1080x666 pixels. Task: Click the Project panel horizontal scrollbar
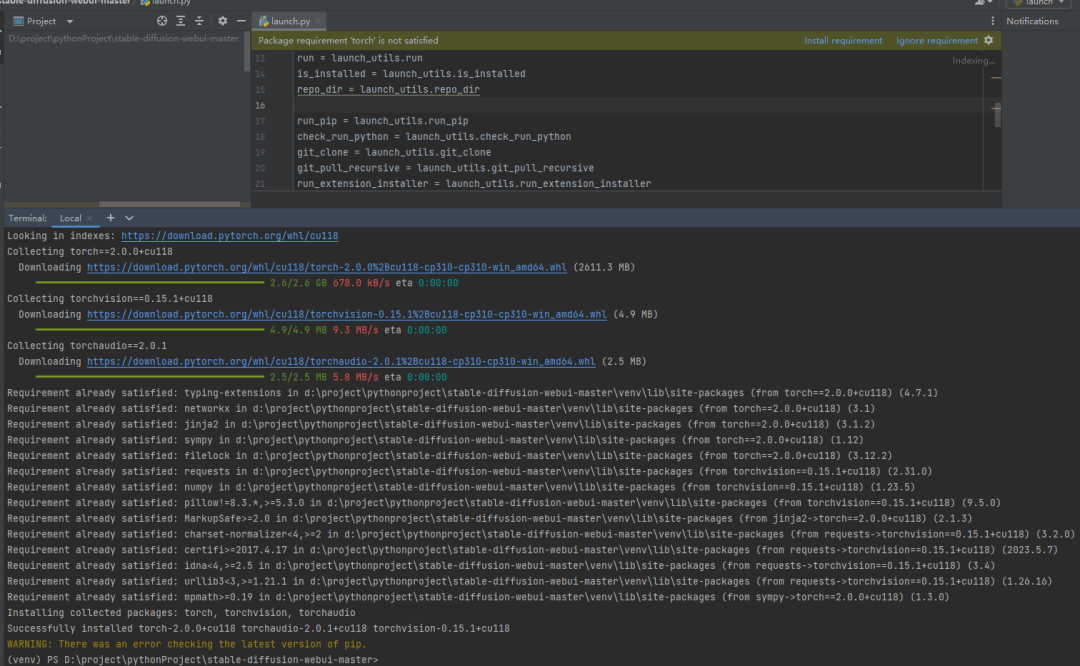169,204
